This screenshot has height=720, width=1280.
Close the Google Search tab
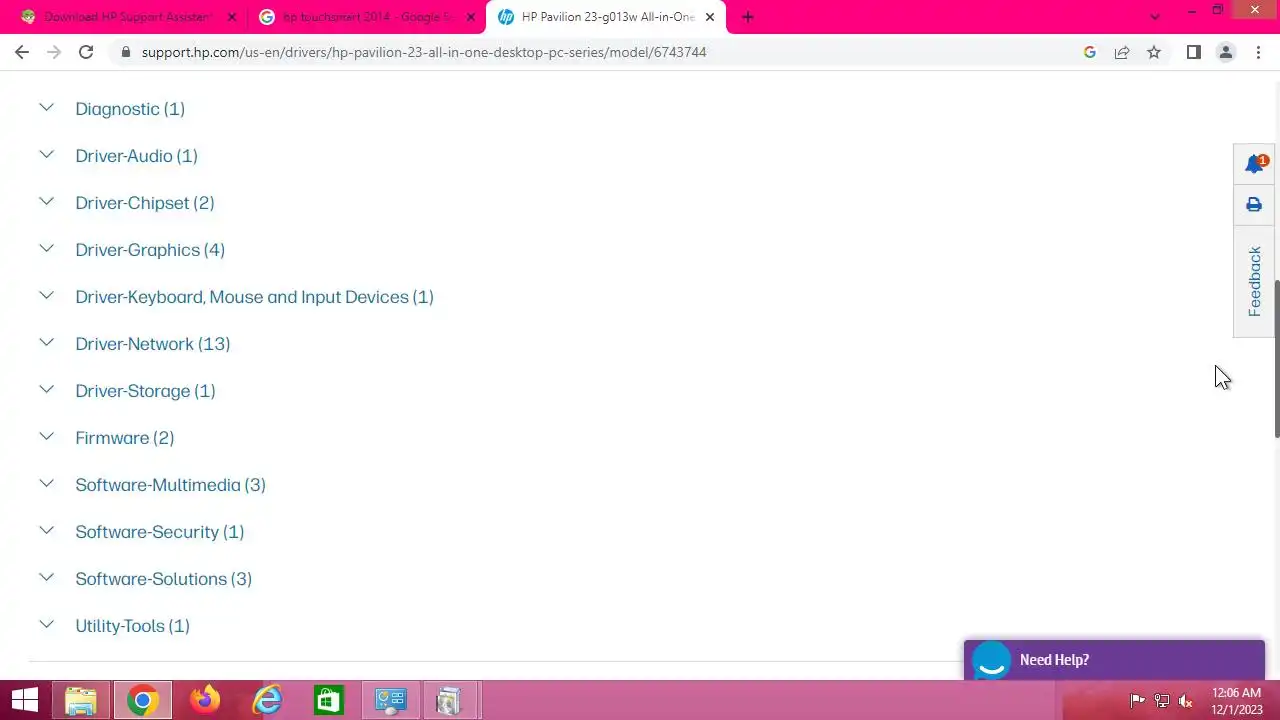click(471, 17)
